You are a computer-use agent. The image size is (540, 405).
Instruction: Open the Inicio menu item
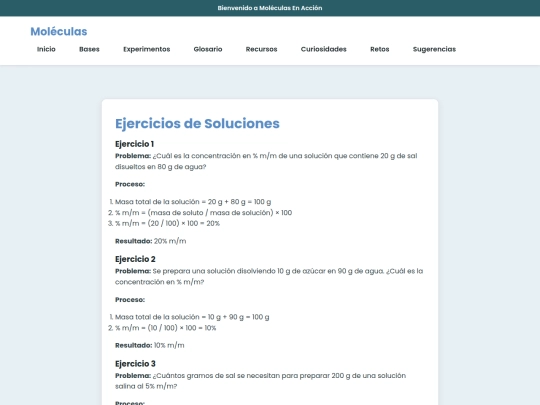pyautogui.click(x=46, y=49)
